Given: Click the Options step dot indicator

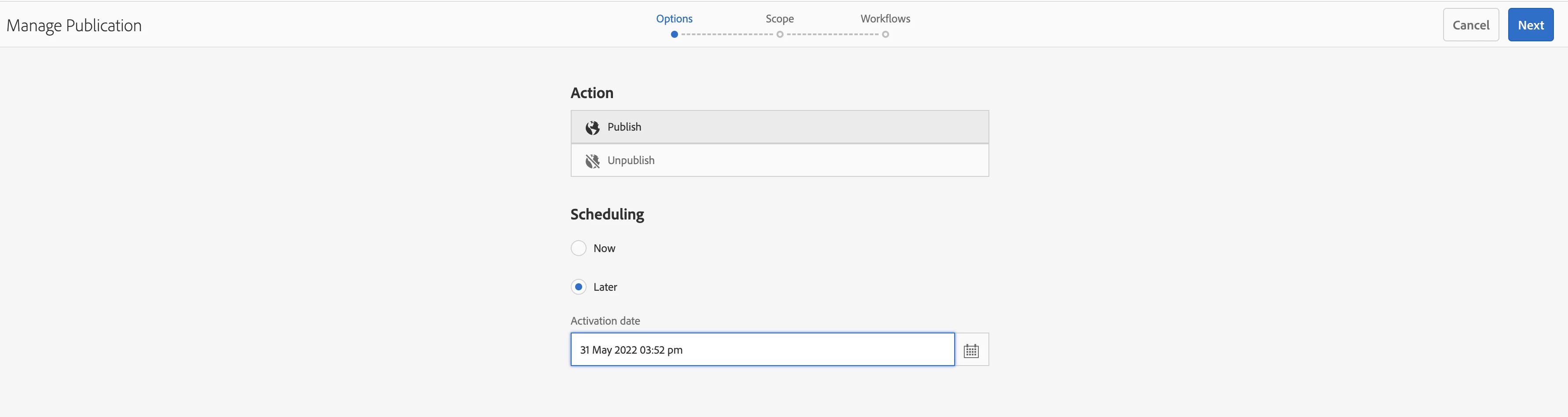Looking at the screenshot, I should [x=675, y=34].
